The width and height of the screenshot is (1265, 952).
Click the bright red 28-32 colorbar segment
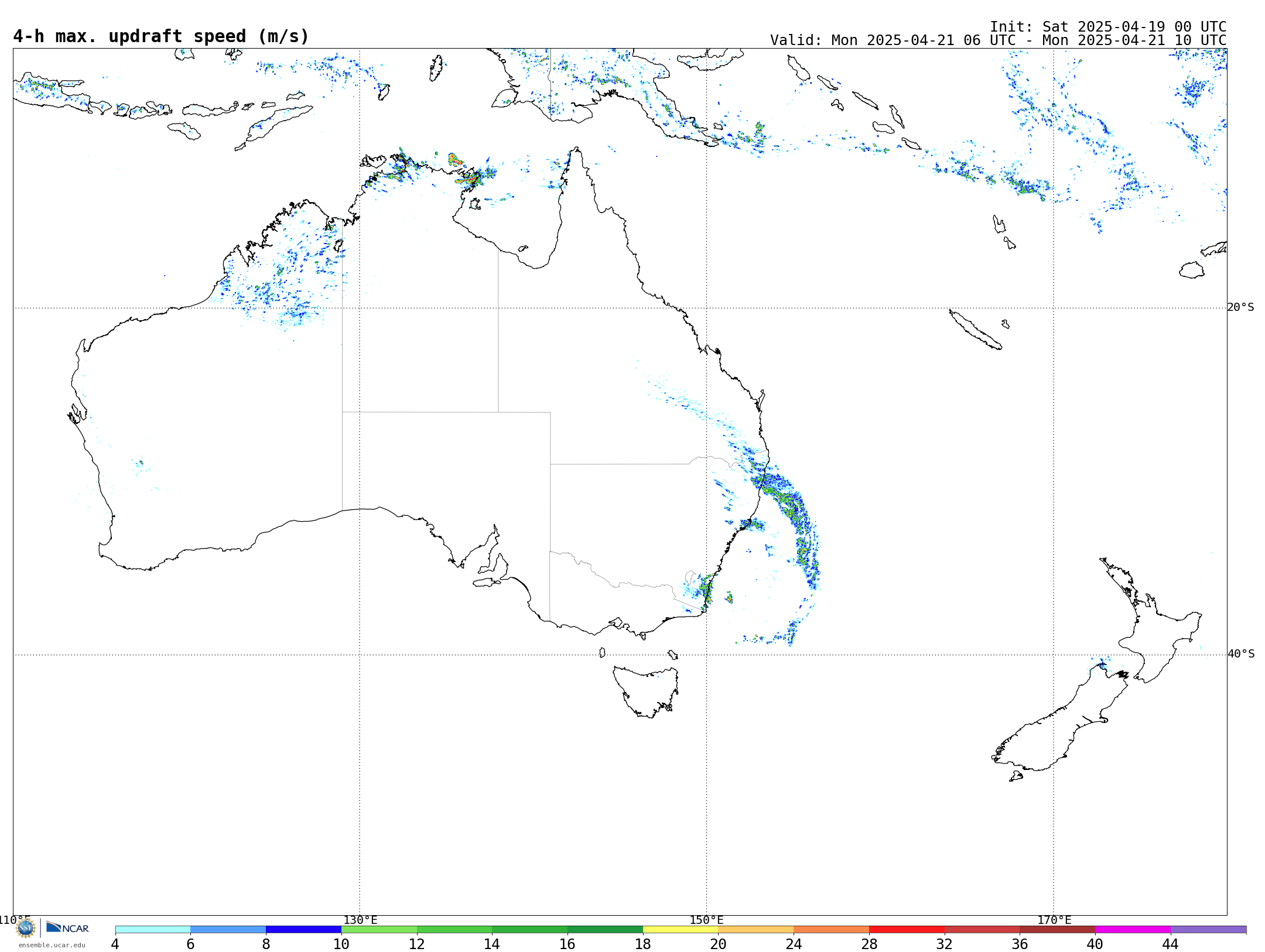click(x=907, y=930)
